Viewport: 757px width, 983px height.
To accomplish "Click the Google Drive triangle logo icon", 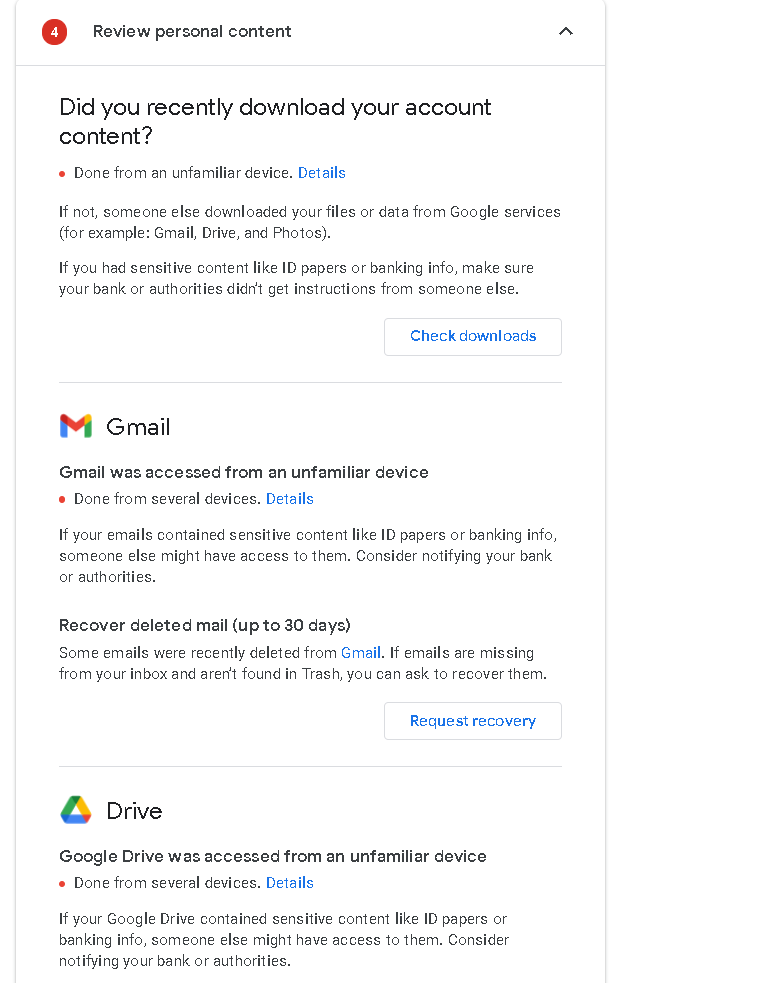I will (x=76, y=810).
